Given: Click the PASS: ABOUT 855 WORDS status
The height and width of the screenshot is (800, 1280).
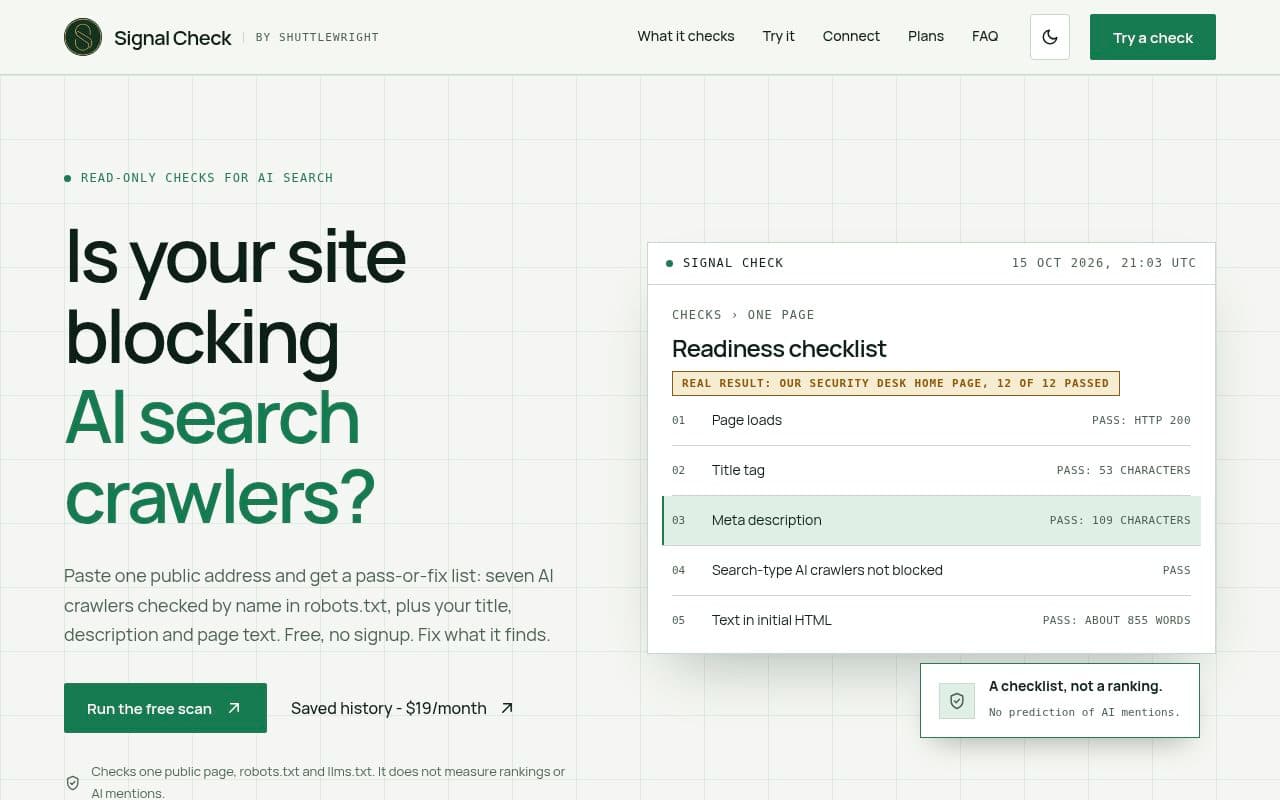Looking at the screenshot, I should click(1117, 620).
